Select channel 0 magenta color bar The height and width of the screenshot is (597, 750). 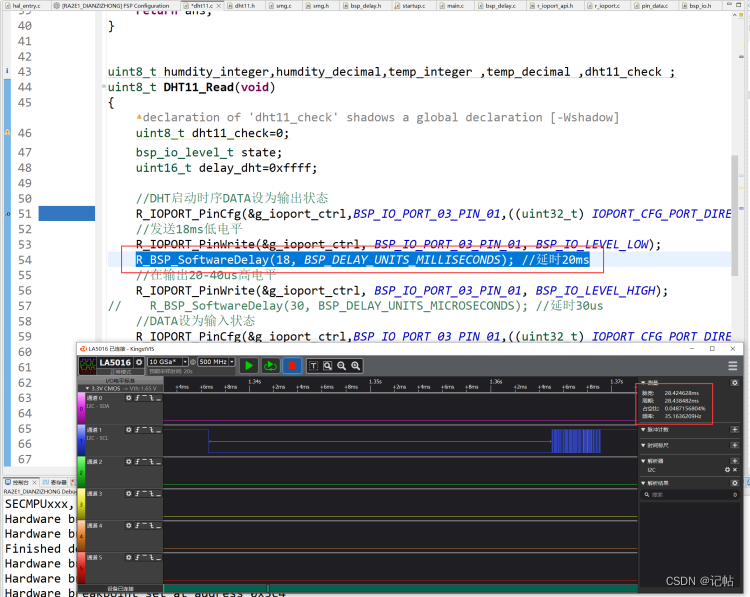[x=81, y=408]
